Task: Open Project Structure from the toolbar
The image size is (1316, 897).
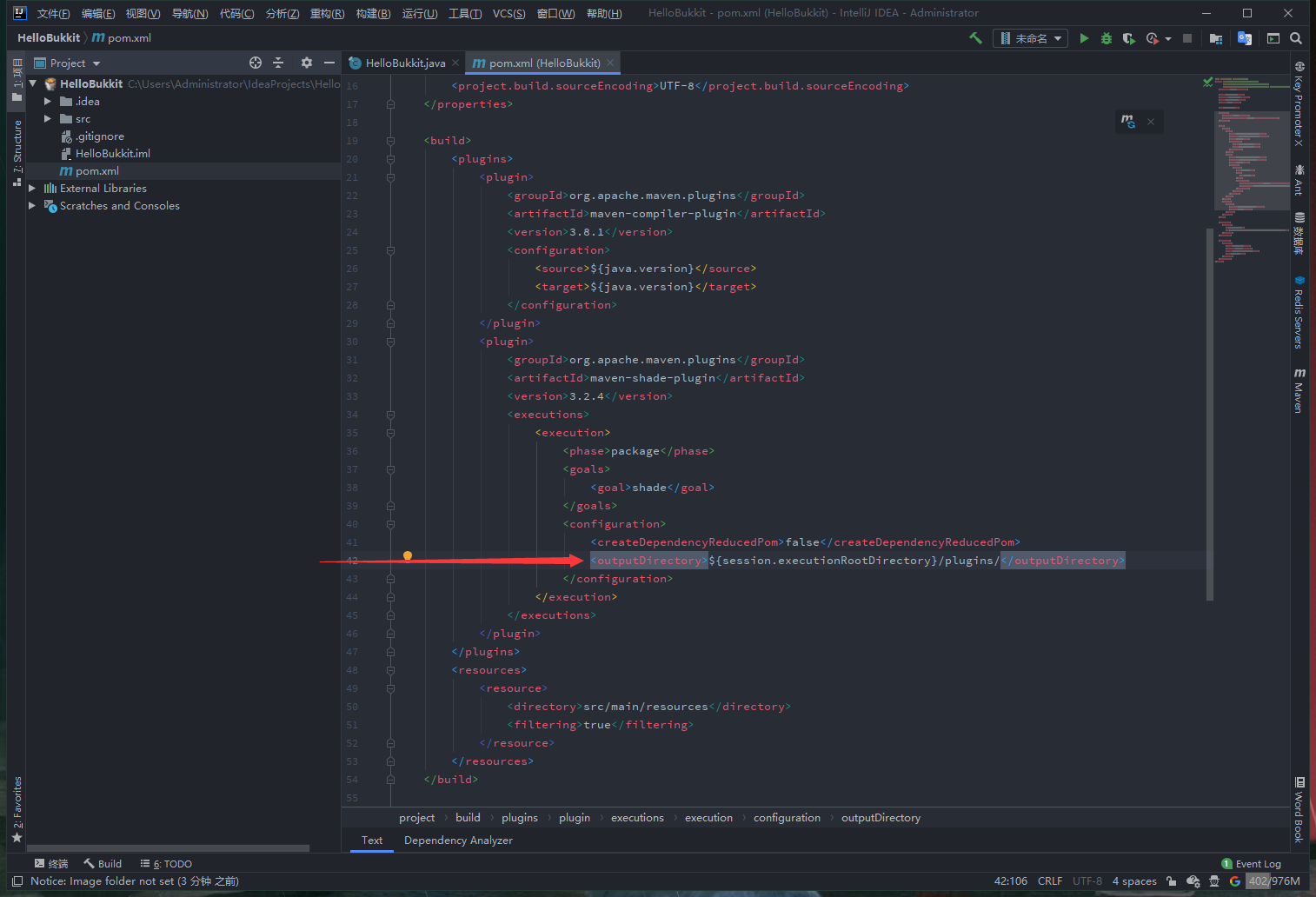Action: (x=1216, y=38)
